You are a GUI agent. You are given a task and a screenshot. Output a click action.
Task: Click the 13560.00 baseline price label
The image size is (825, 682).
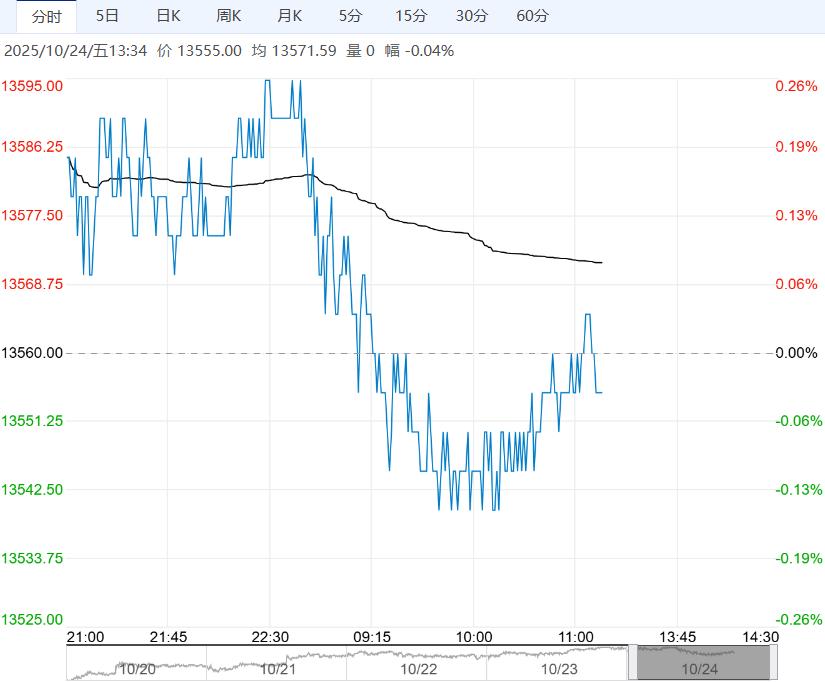point(33,353)
